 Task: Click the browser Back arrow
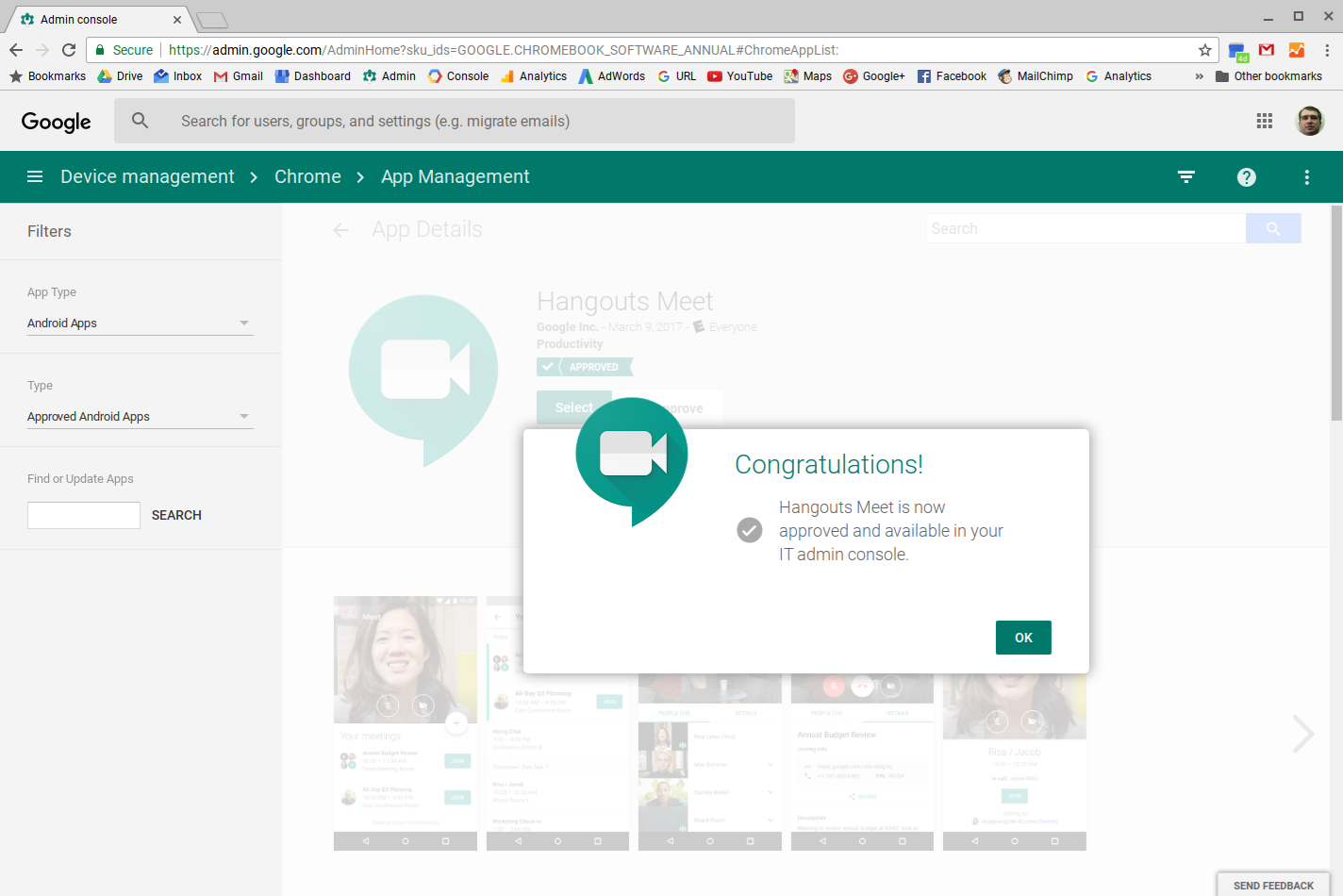[x=16, y=50]
